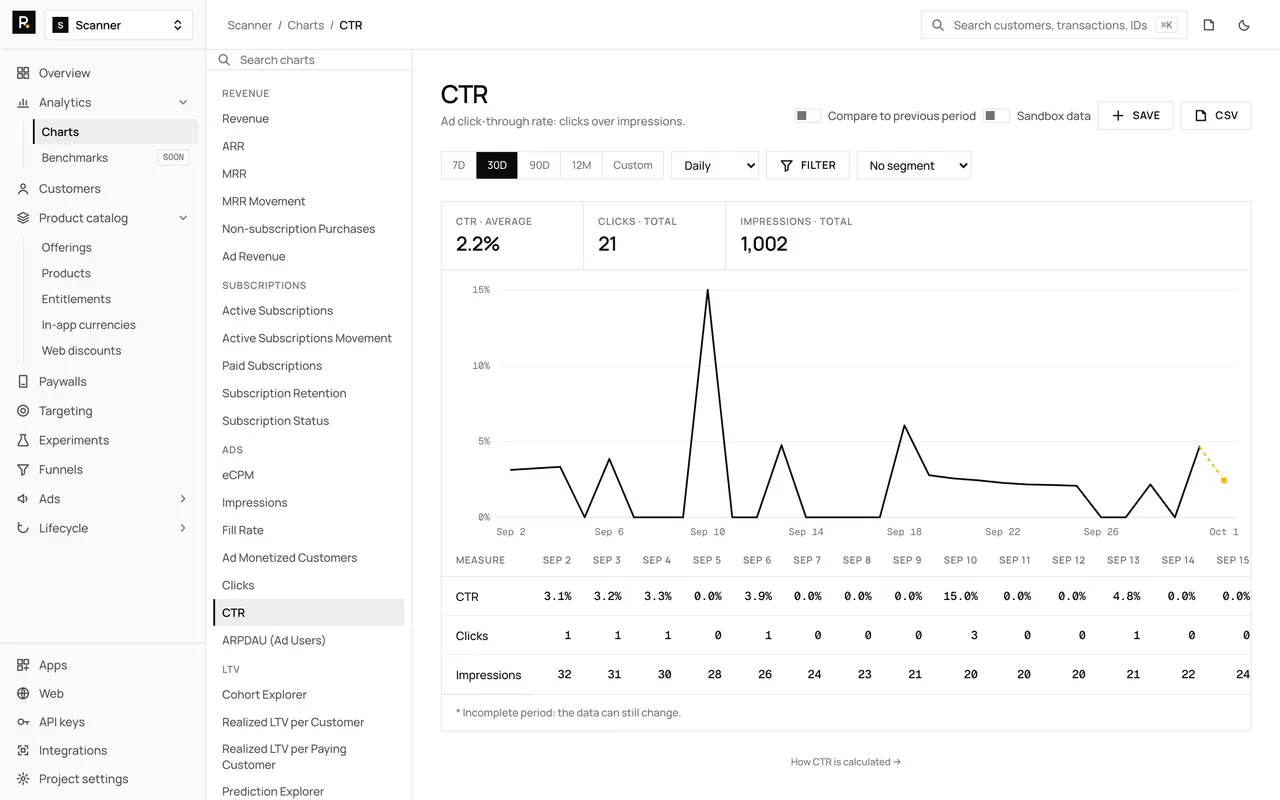Click the Web globe icon
Image resolution: width=1280 pixels, height=800 pixels.
click(23, 693)
